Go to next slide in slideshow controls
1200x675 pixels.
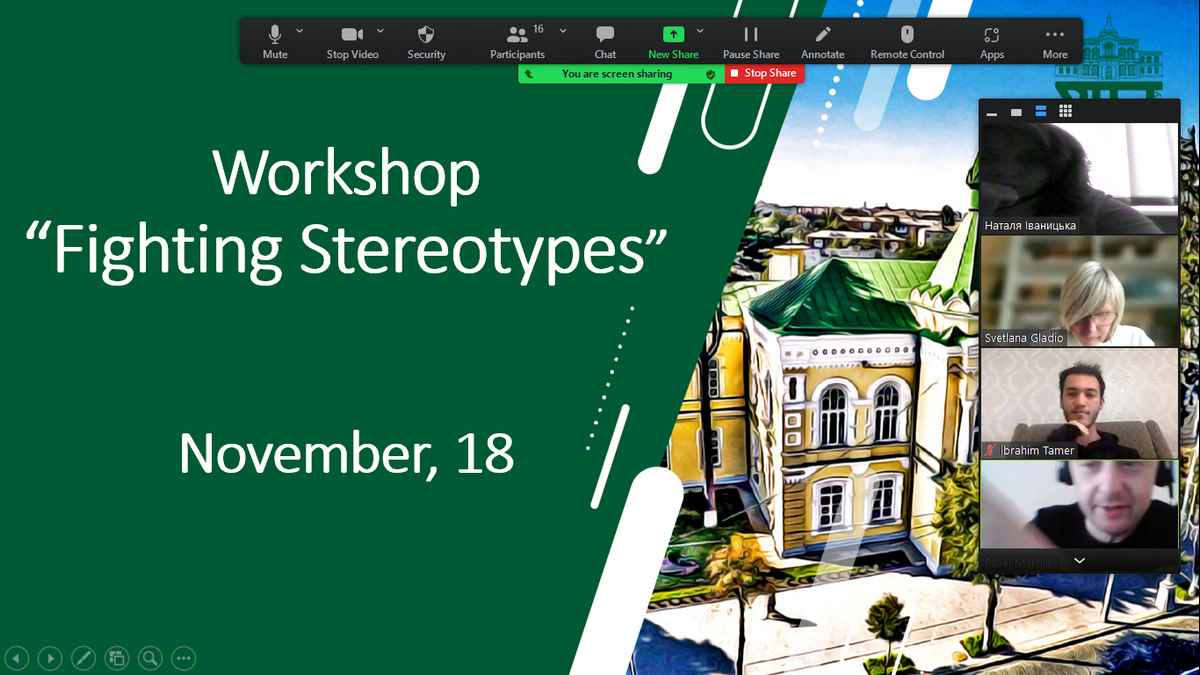[50, 658]
